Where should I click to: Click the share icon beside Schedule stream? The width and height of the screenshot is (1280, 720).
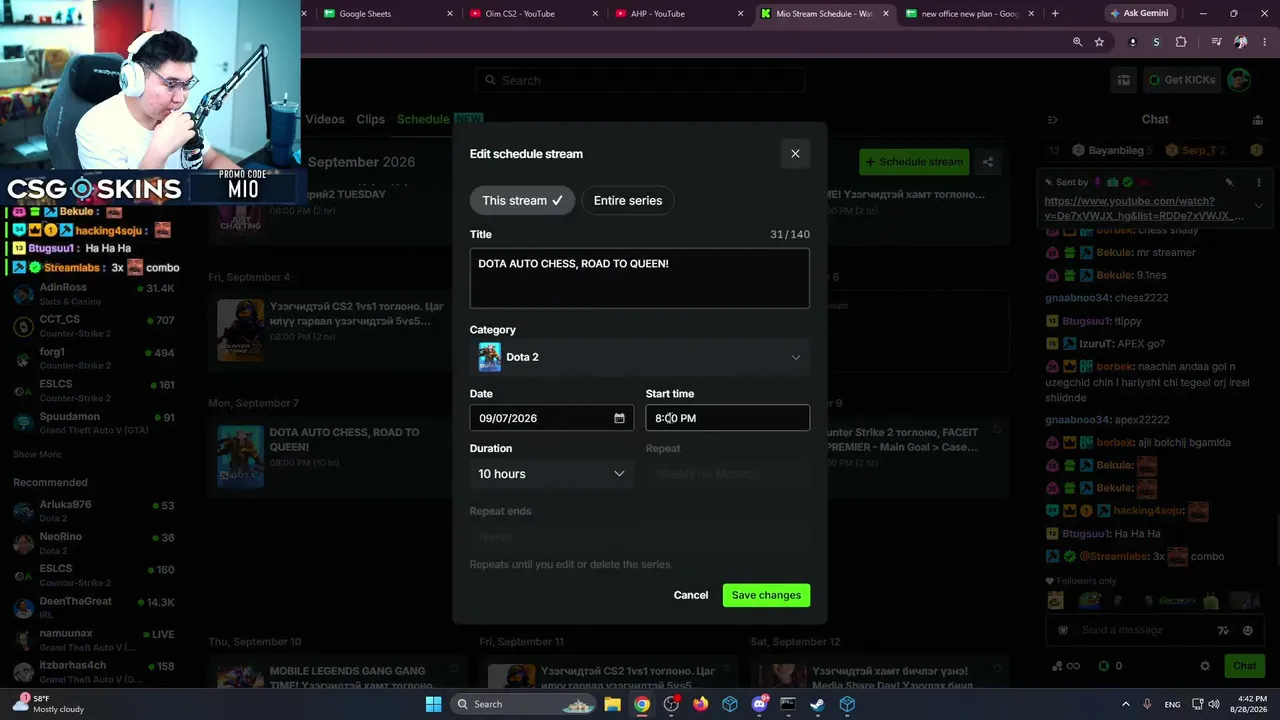[987, 162]
